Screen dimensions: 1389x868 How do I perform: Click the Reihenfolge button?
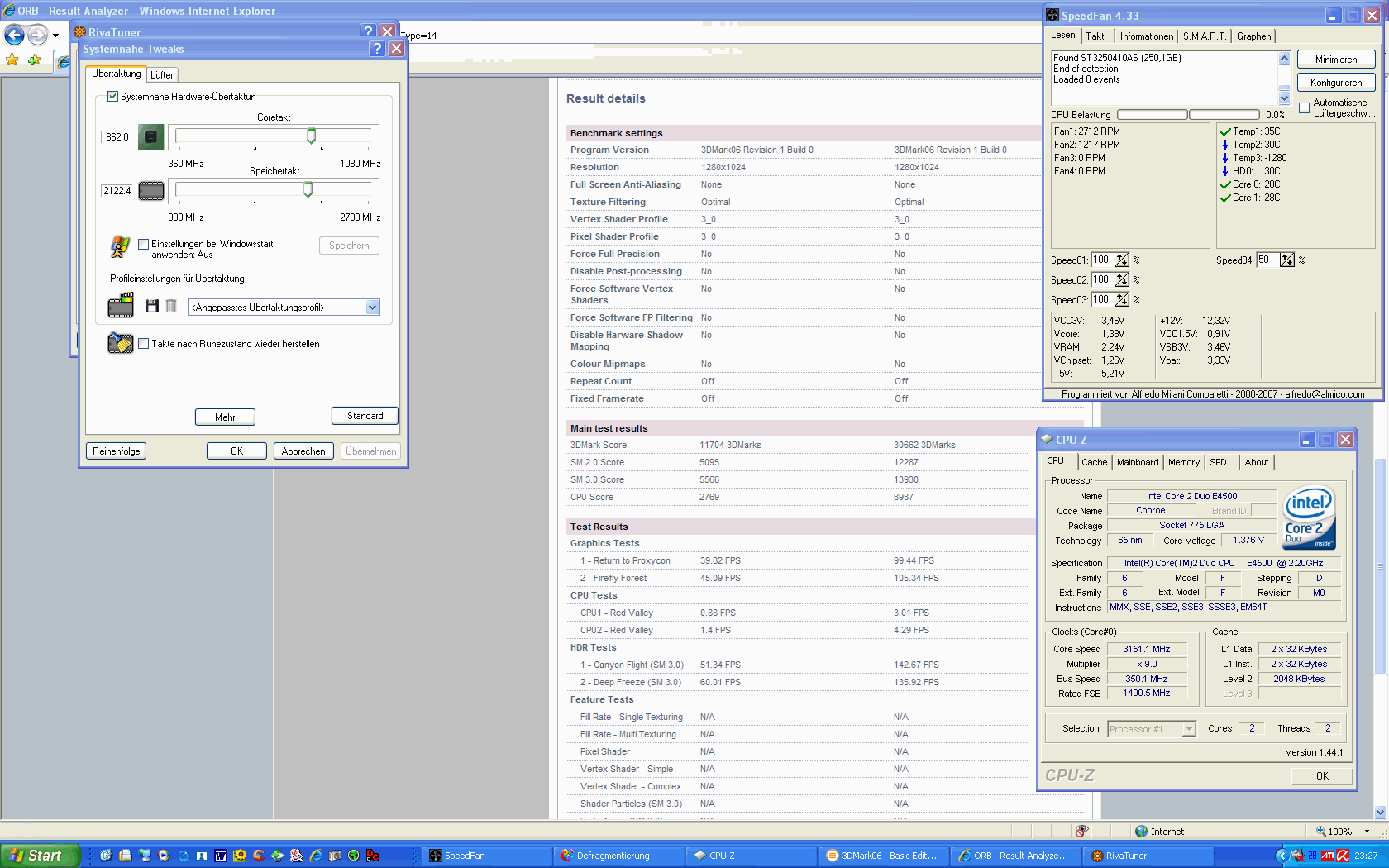(117, 451)
